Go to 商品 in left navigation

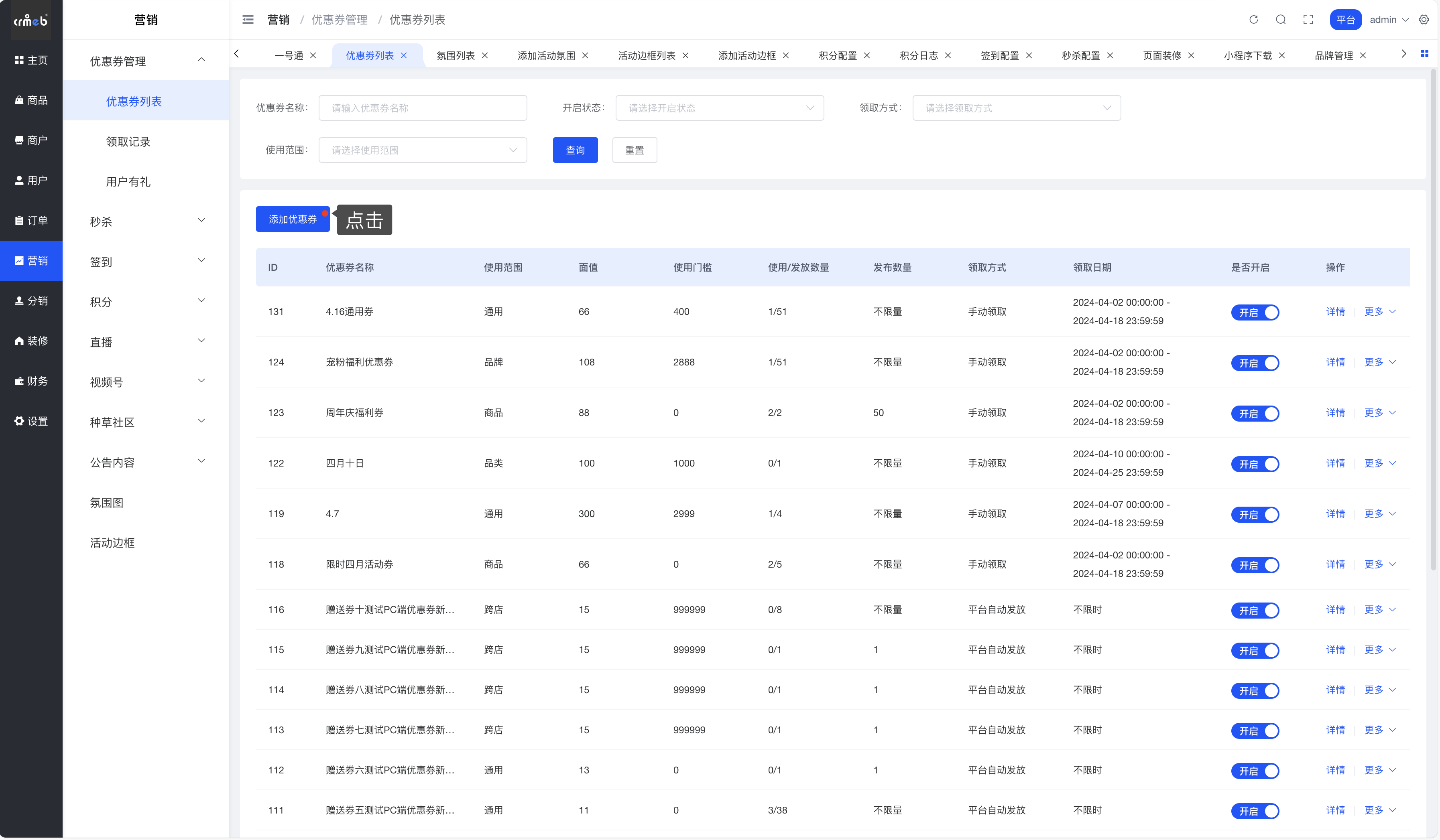coord(31,100)
